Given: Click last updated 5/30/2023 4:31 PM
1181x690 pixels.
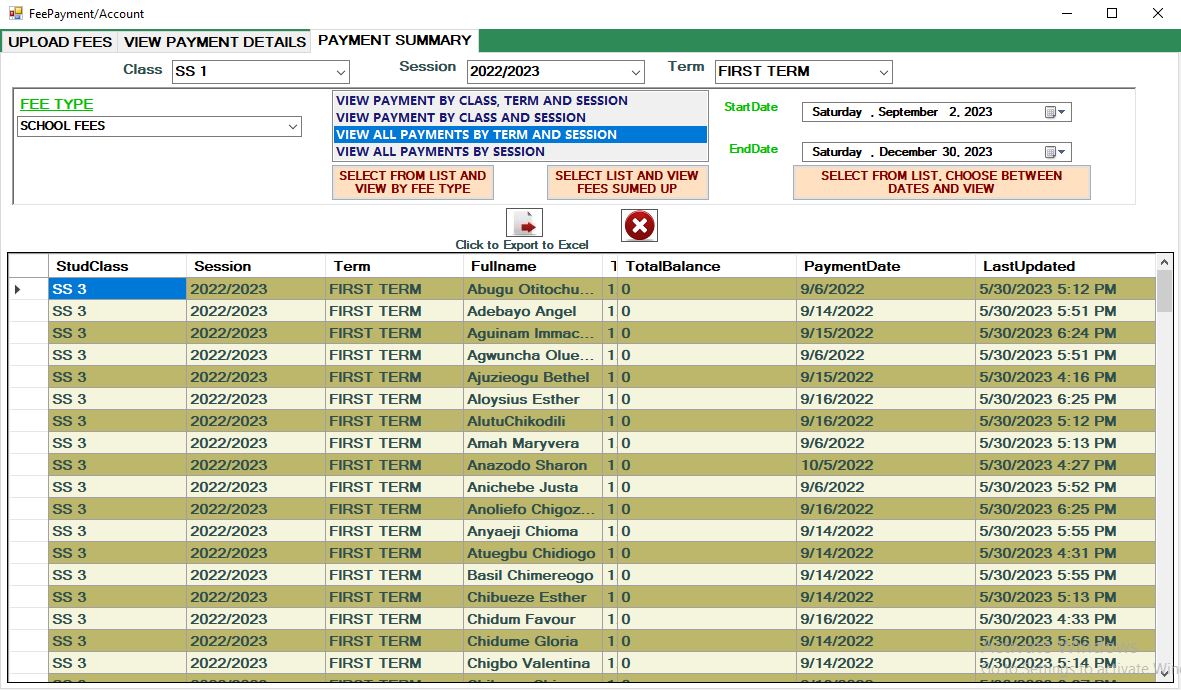Looking at the screenshot, I should click(1065, 553).
